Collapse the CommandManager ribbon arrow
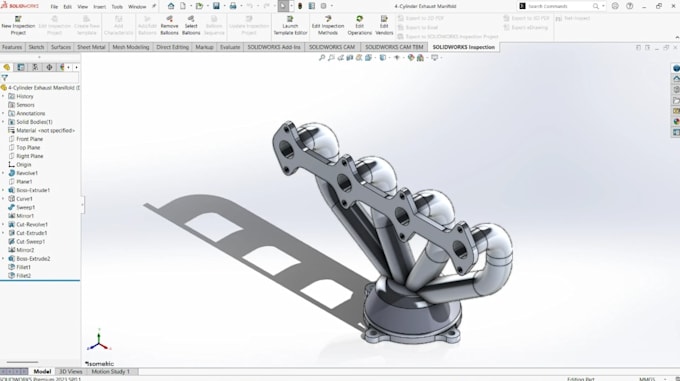680x381 pixels. click(x=677, y=38)
